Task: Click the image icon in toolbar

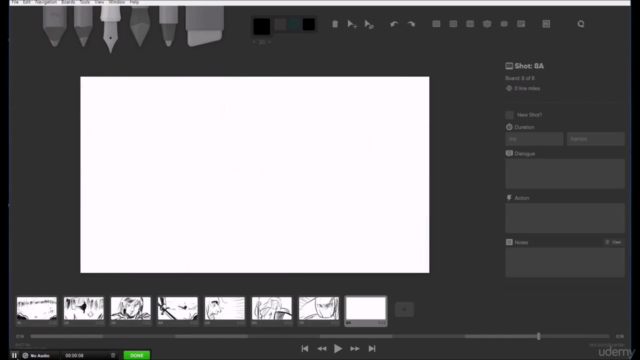Action: point(546,24)
